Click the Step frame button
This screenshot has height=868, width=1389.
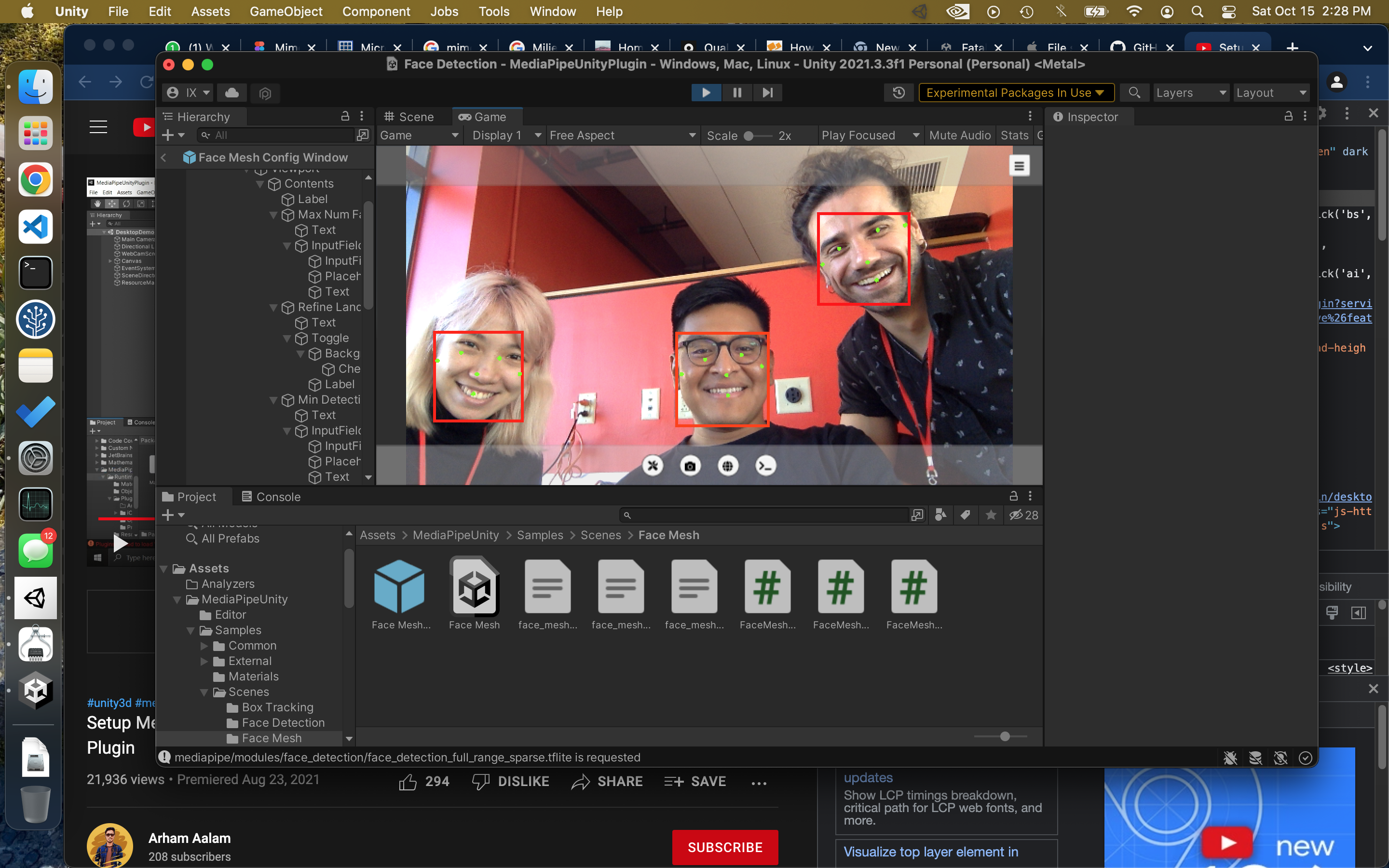click(767, 93)
